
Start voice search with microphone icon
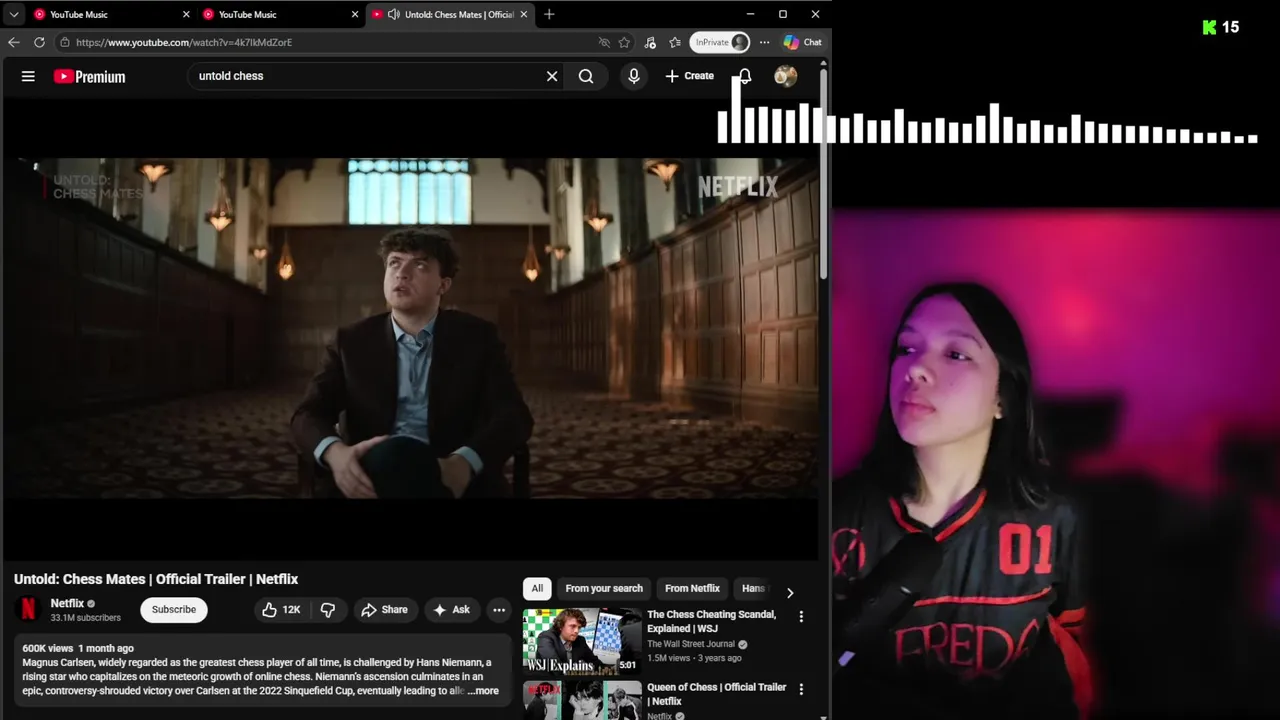634,76
